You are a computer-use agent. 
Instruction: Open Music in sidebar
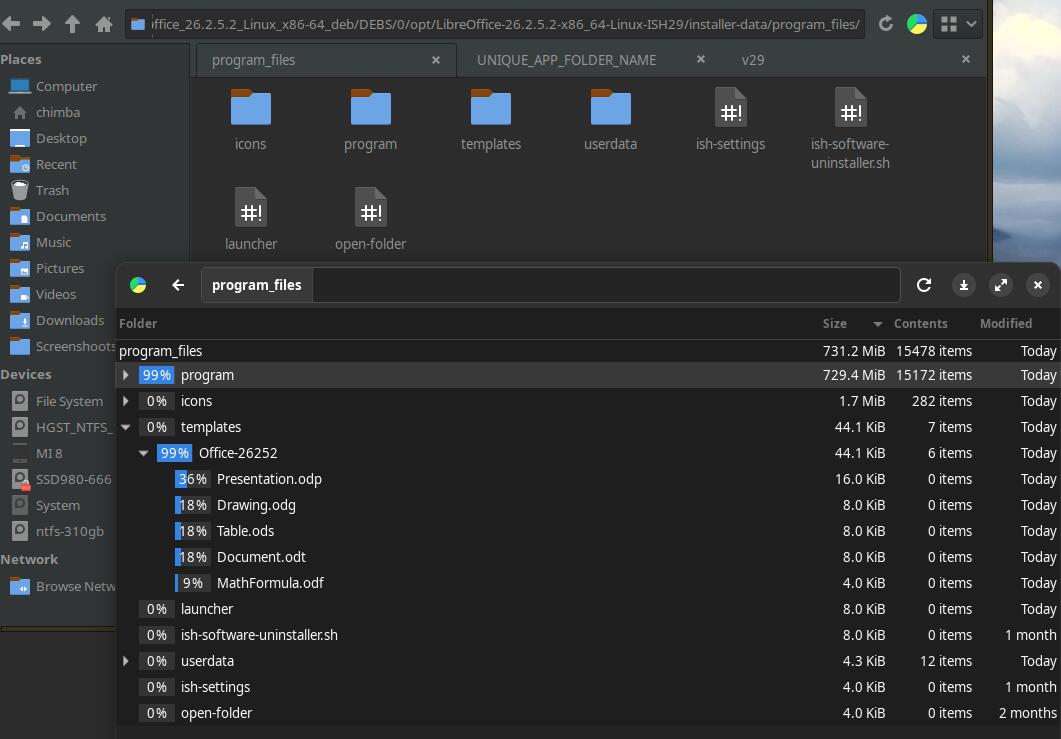53,242
